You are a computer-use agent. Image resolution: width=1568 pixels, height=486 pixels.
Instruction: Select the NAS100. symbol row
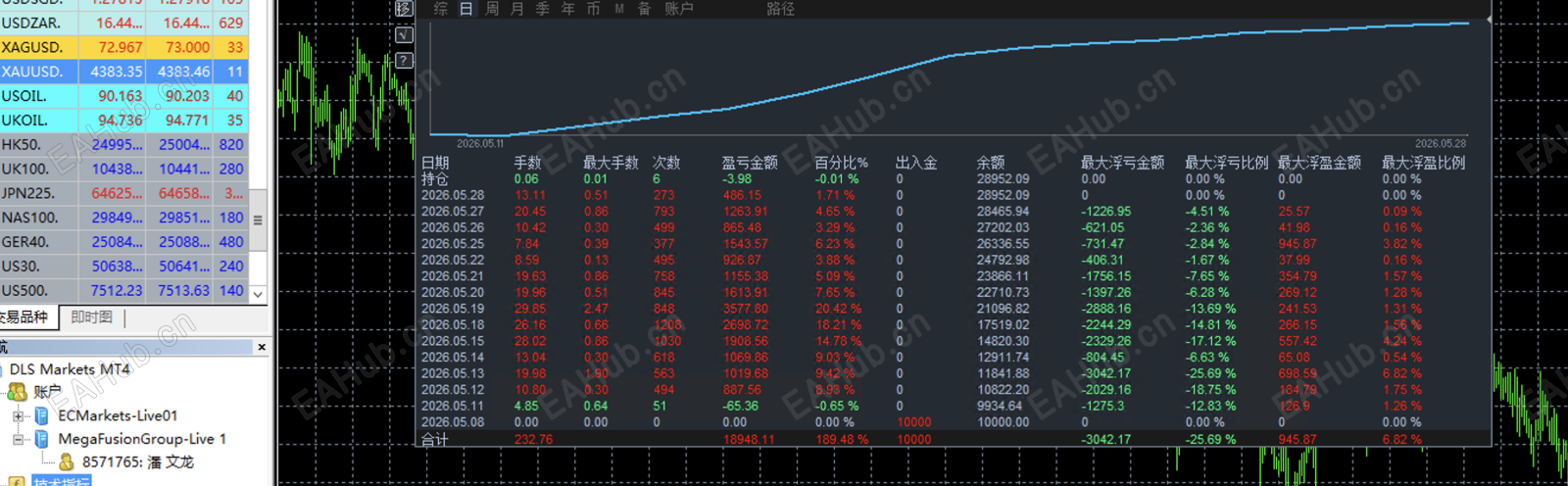(123, 218)
